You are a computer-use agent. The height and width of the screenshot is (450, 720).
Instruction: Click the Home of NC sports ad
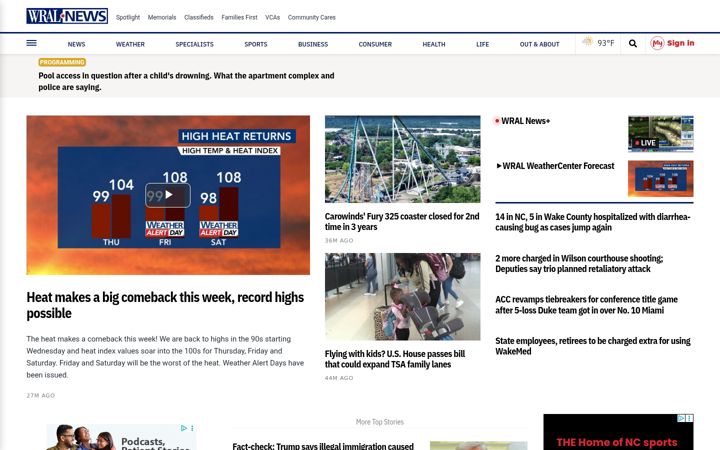[618, 432]
